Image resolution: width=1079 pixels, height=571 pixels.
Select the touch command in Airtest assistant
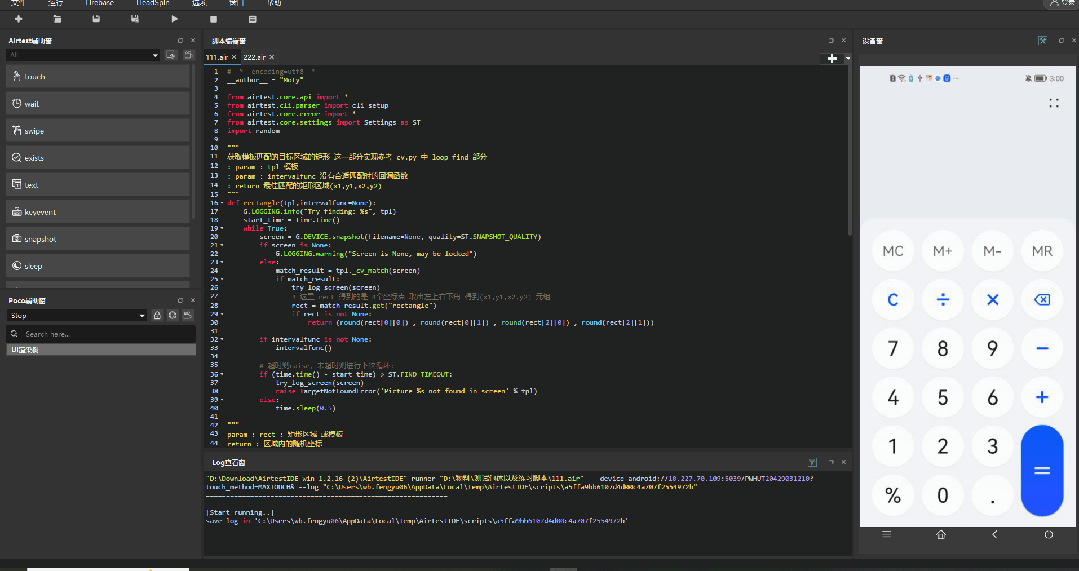coord(98,76)
